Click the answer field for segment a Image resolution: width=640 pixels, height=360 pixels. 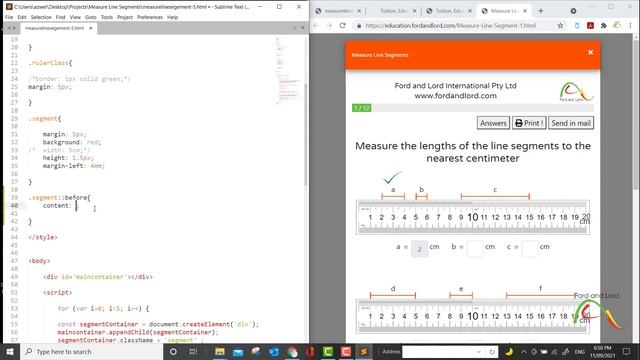(x=419, y=249)
